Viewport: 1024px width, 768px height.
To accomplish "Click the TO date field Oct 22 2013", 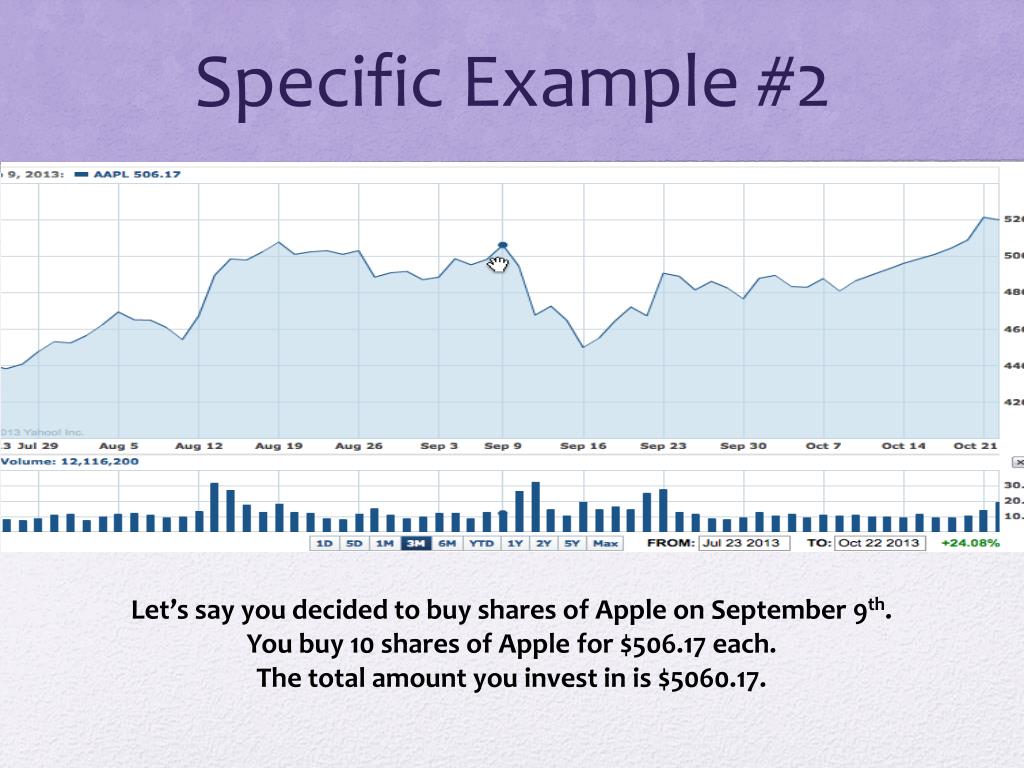I will tap(880, 543).
